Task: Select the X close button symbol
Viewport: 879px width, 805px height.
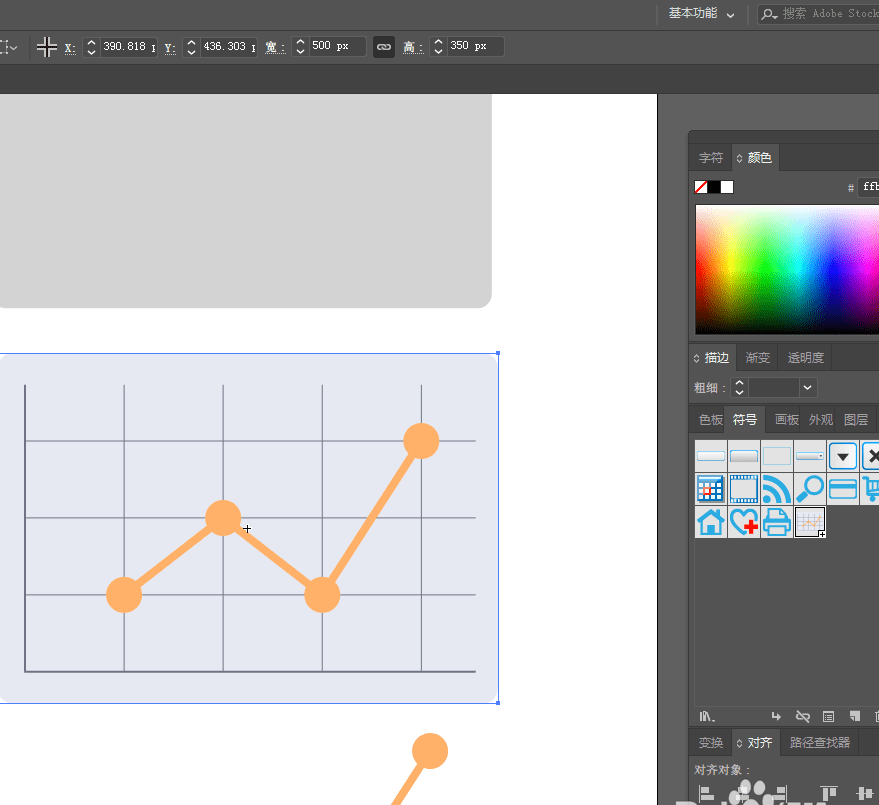Action: (x=871, y=456)
